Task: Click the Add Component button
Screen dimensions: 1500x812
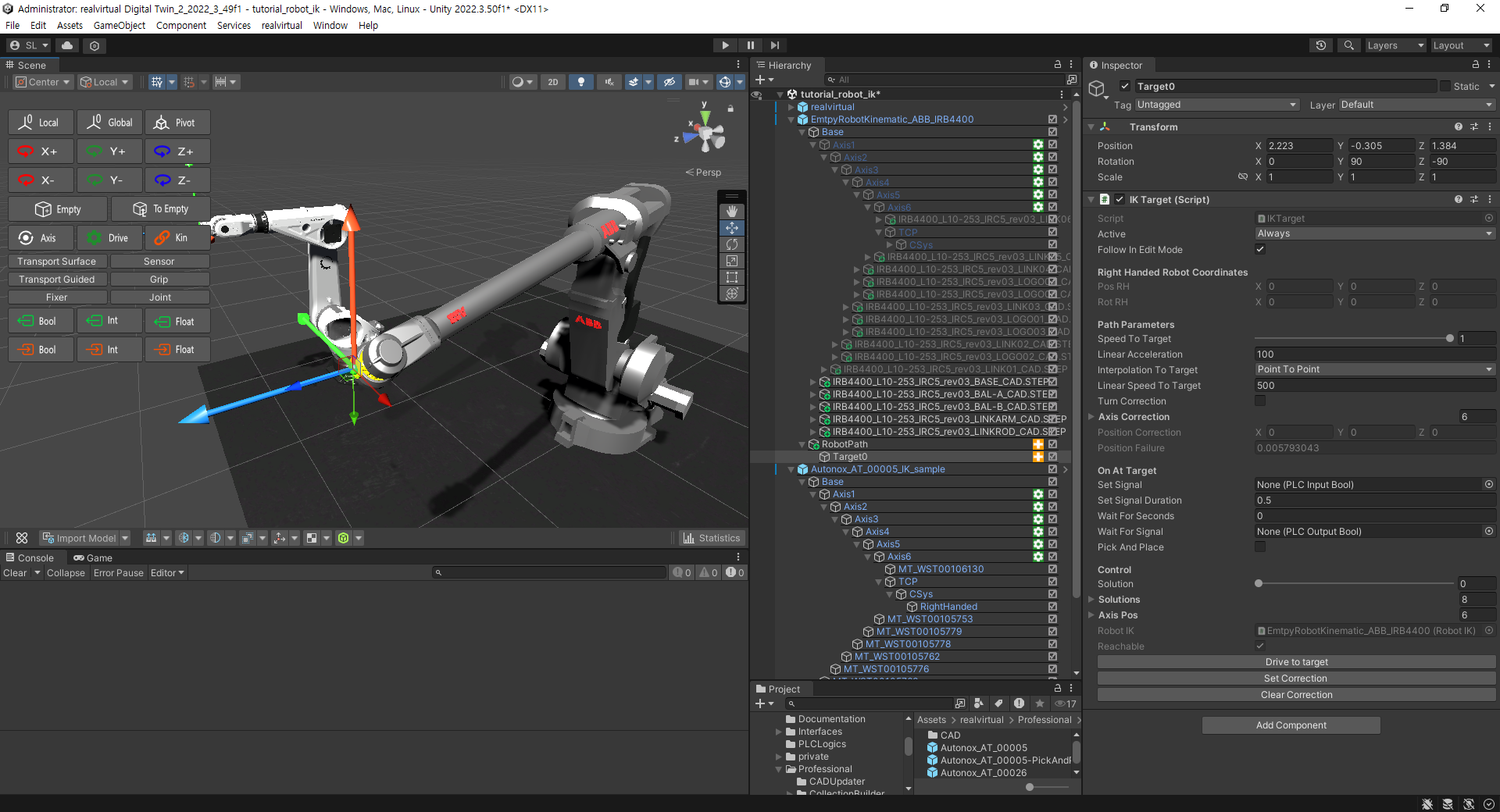Action: (x=1291, y=725)
